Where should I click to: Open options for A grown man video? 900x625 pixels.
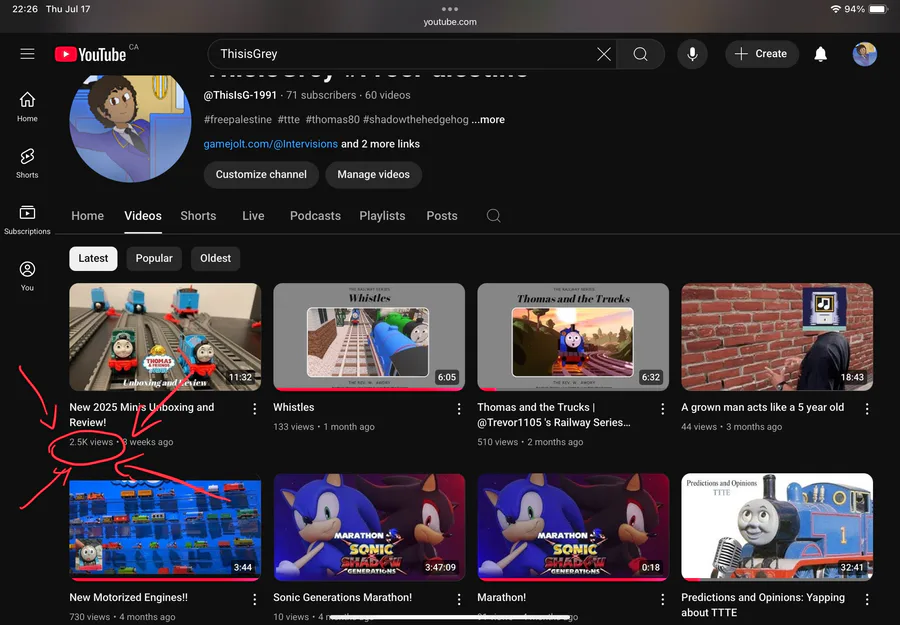[x=867, y=409]
